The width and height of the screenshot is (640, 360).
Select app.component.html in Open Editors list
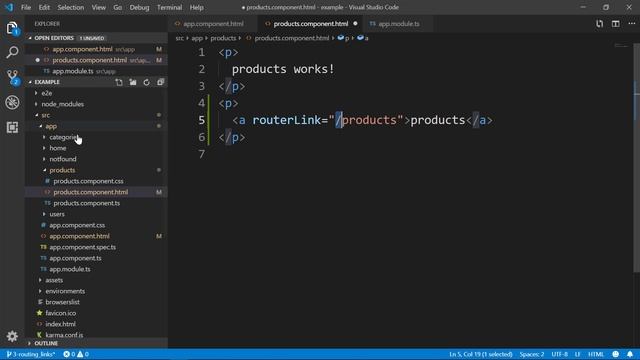click(82, 49)
